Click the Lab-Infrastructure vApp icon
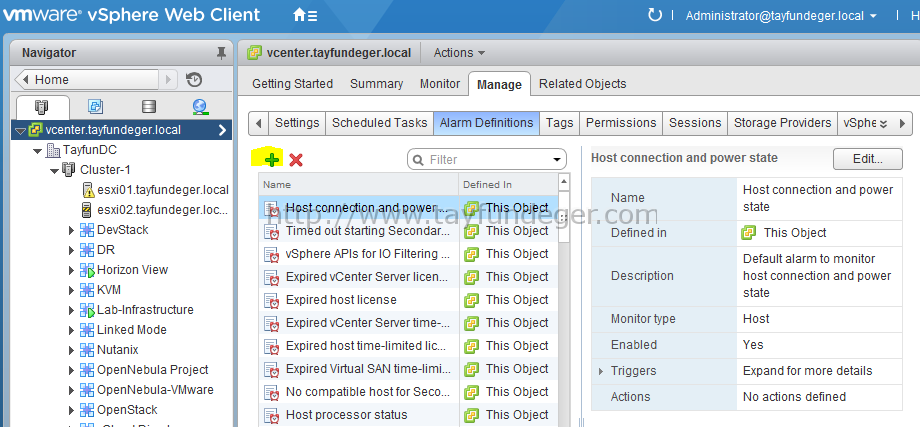Image resolution: width=920 pixels, height=427 pixels. coord(87,310)
